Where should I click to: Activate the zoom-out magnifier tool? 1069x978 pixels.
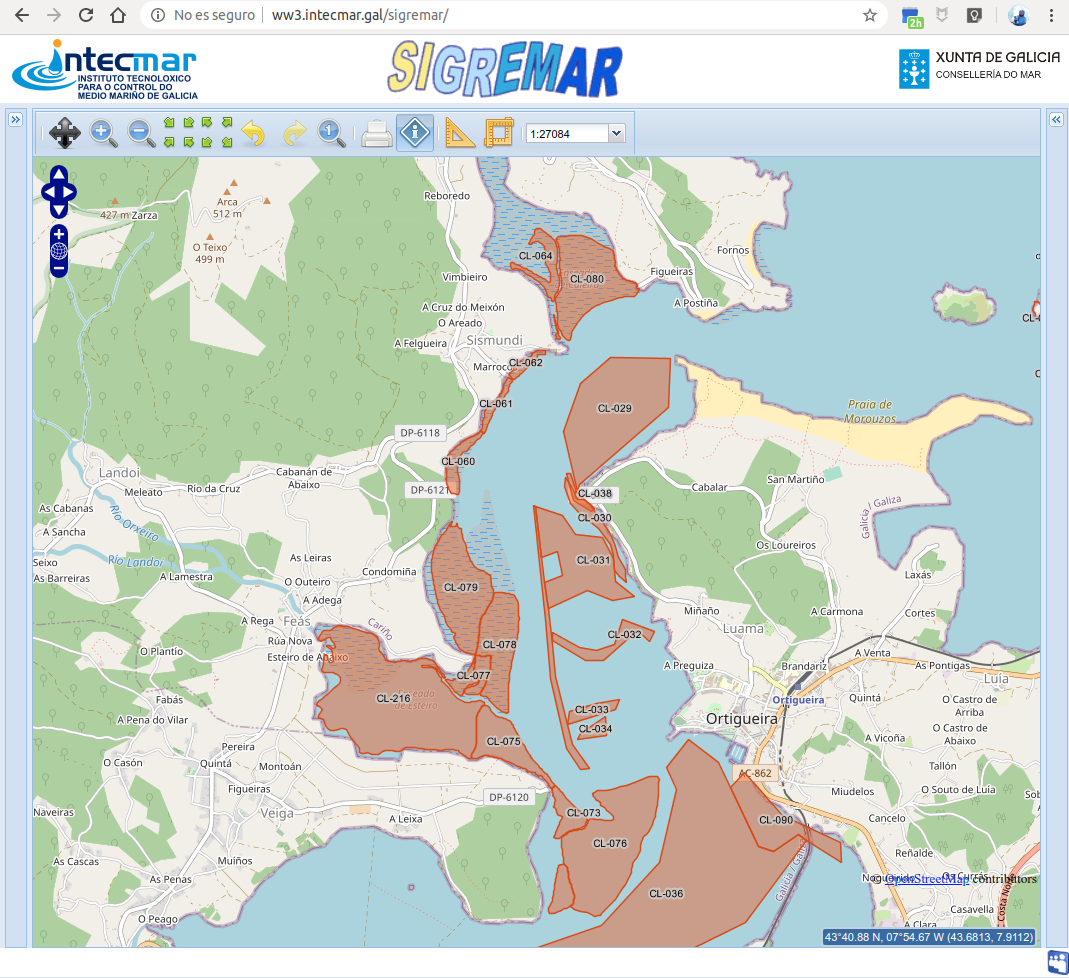[x=141, y=133]
